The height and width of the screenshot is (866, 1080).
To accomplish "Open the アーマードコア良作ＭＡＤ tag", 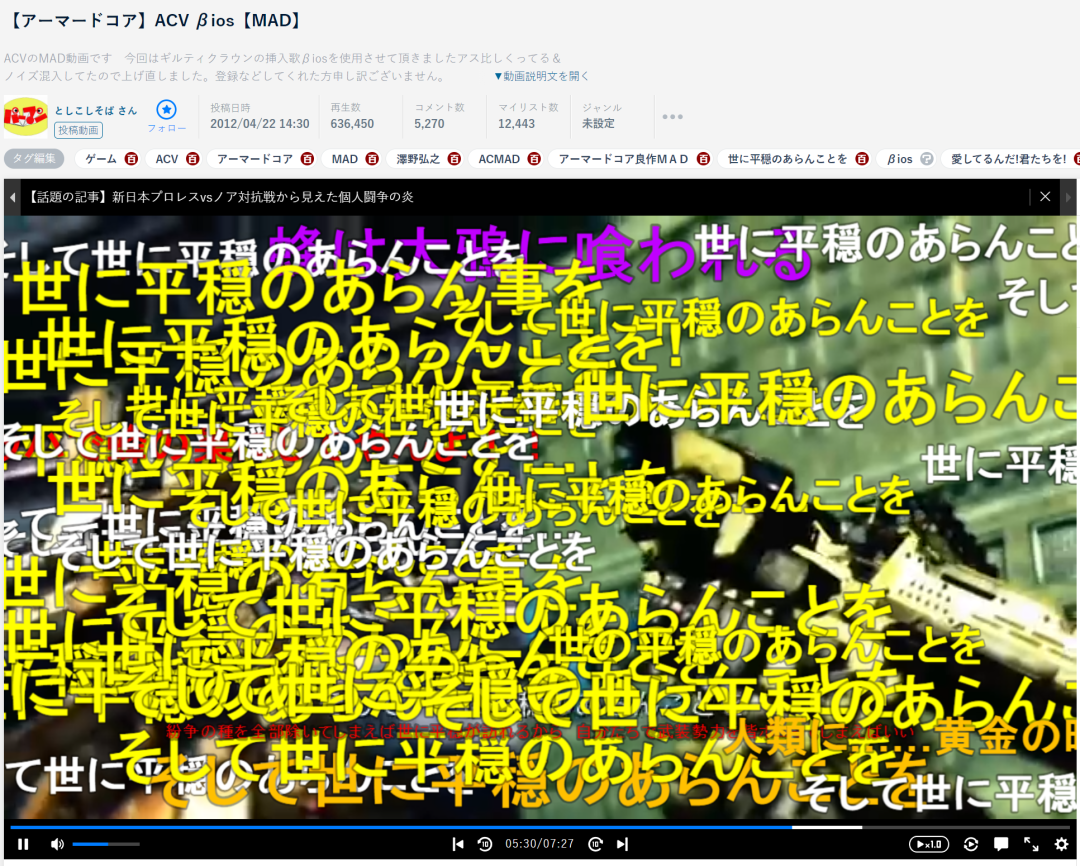I will coord(623,159).
